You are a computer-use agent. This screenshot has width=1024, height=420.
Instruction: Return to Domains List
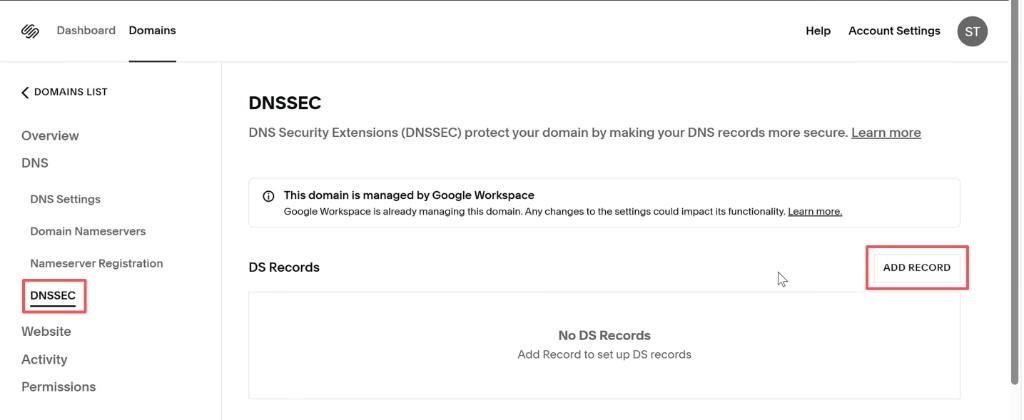(71, 92)
